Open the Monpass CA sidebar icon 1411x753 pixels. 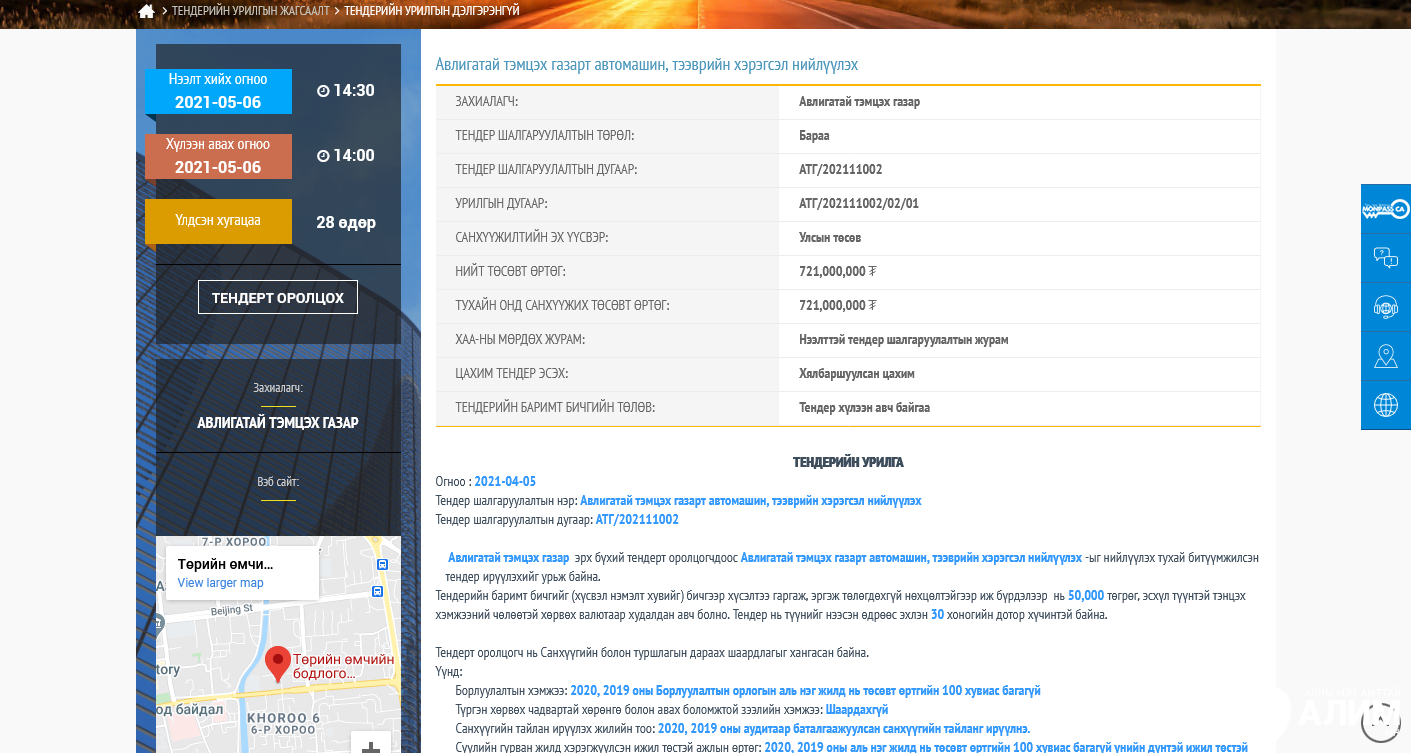pos(1385,208)
